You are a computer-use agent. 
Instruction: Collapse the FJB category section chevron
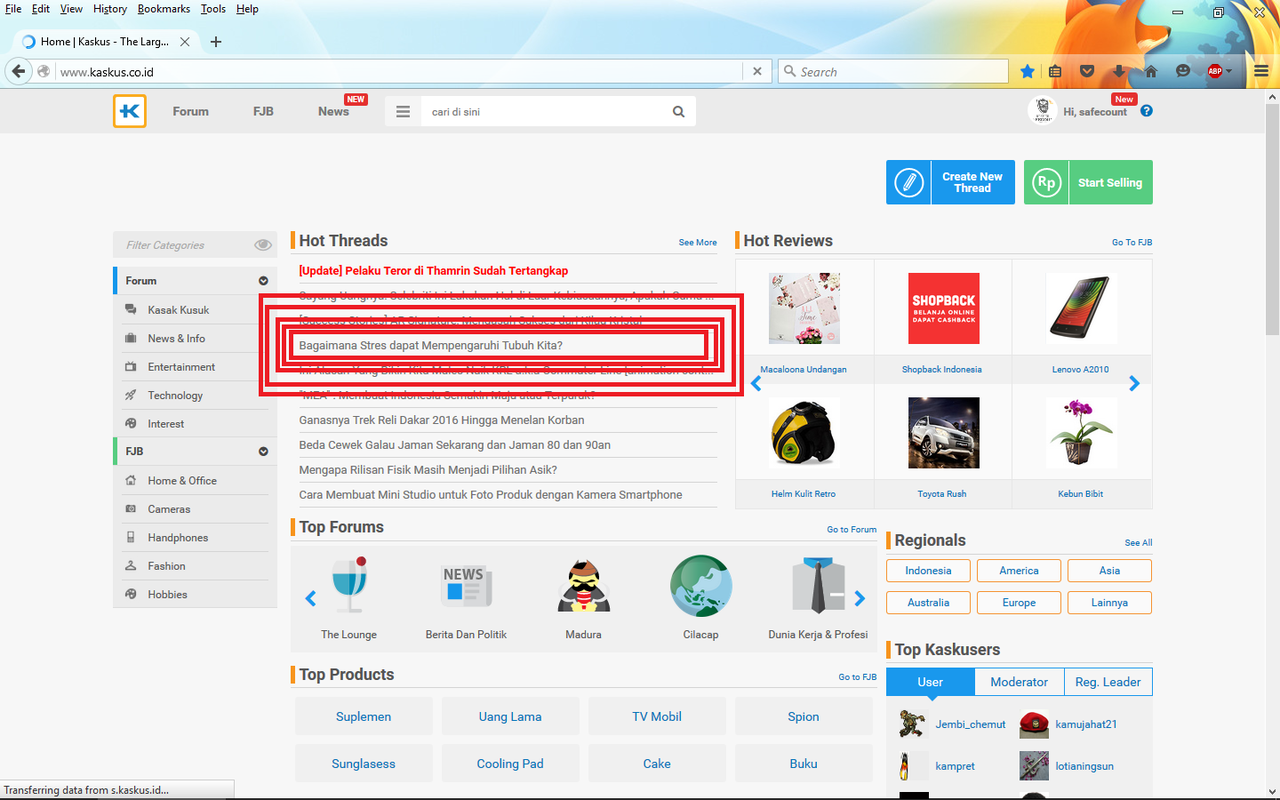pyautogui.click(x=263, y=451)
